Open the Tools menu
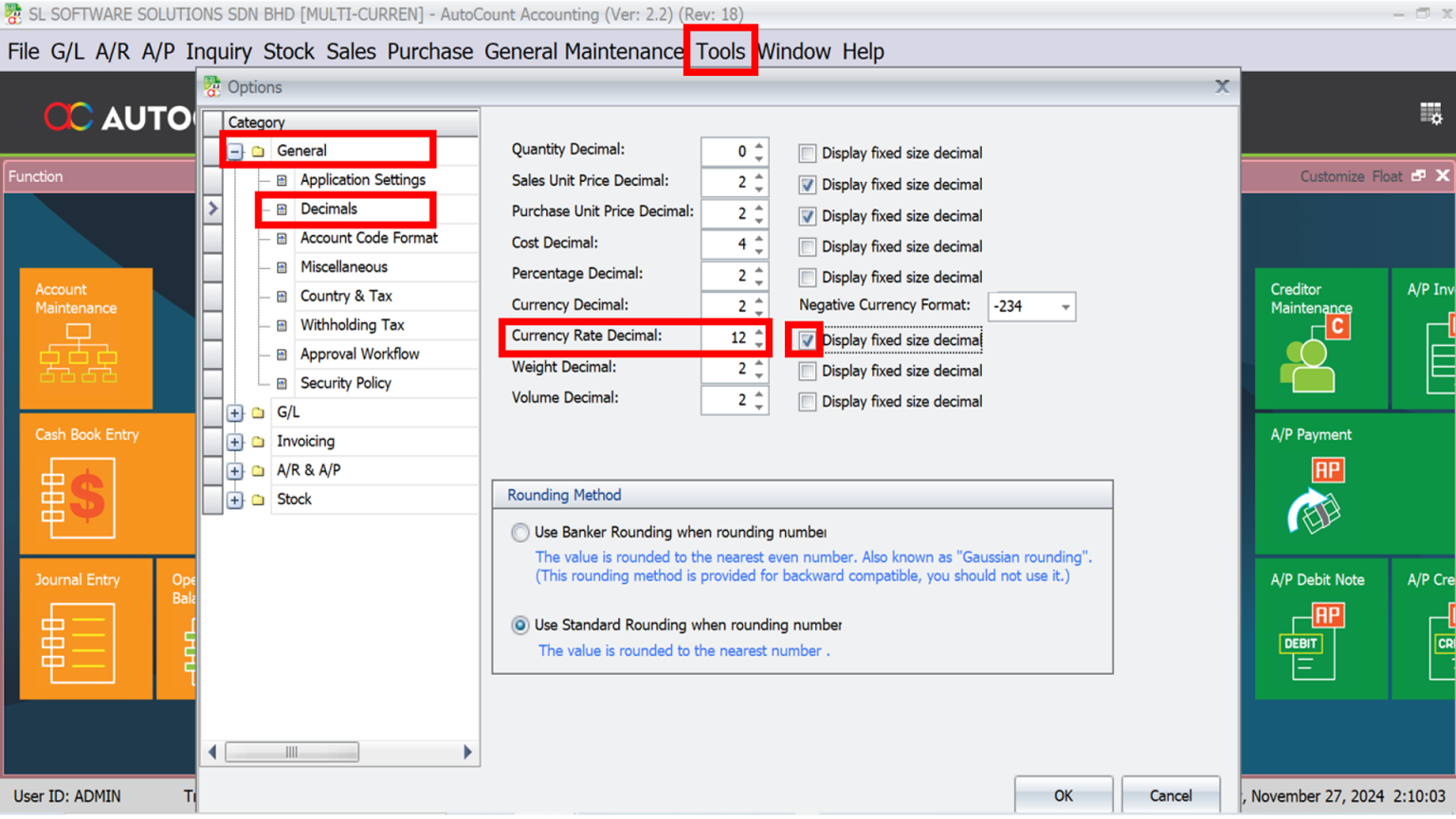The image size is (1456, 819). tap(720, 51)
